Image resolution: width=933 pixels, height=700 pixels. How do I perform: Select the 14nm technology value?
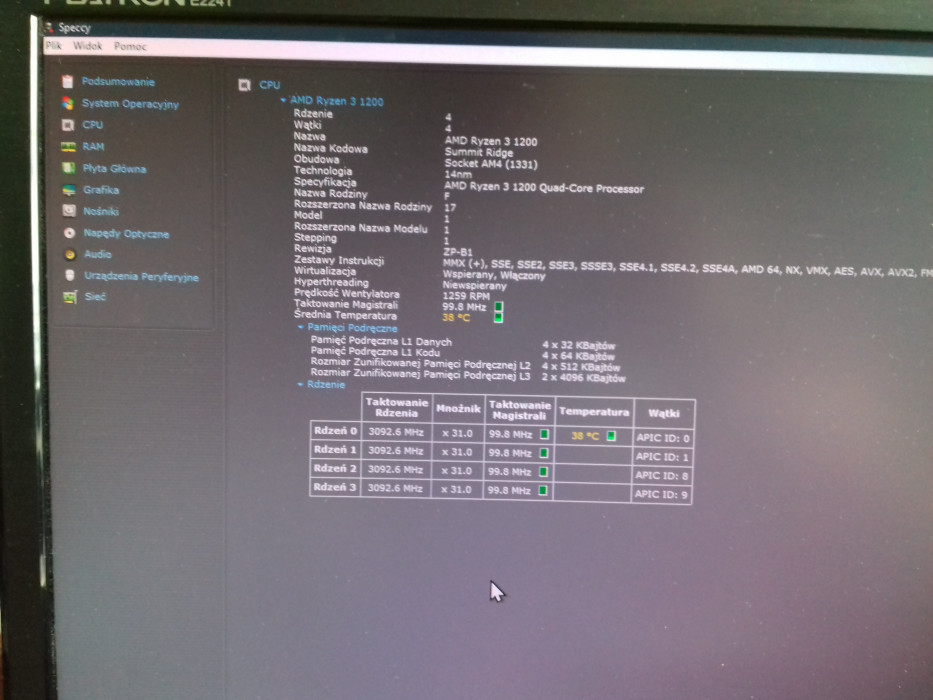pyautogui.click(x=458, y=174)
